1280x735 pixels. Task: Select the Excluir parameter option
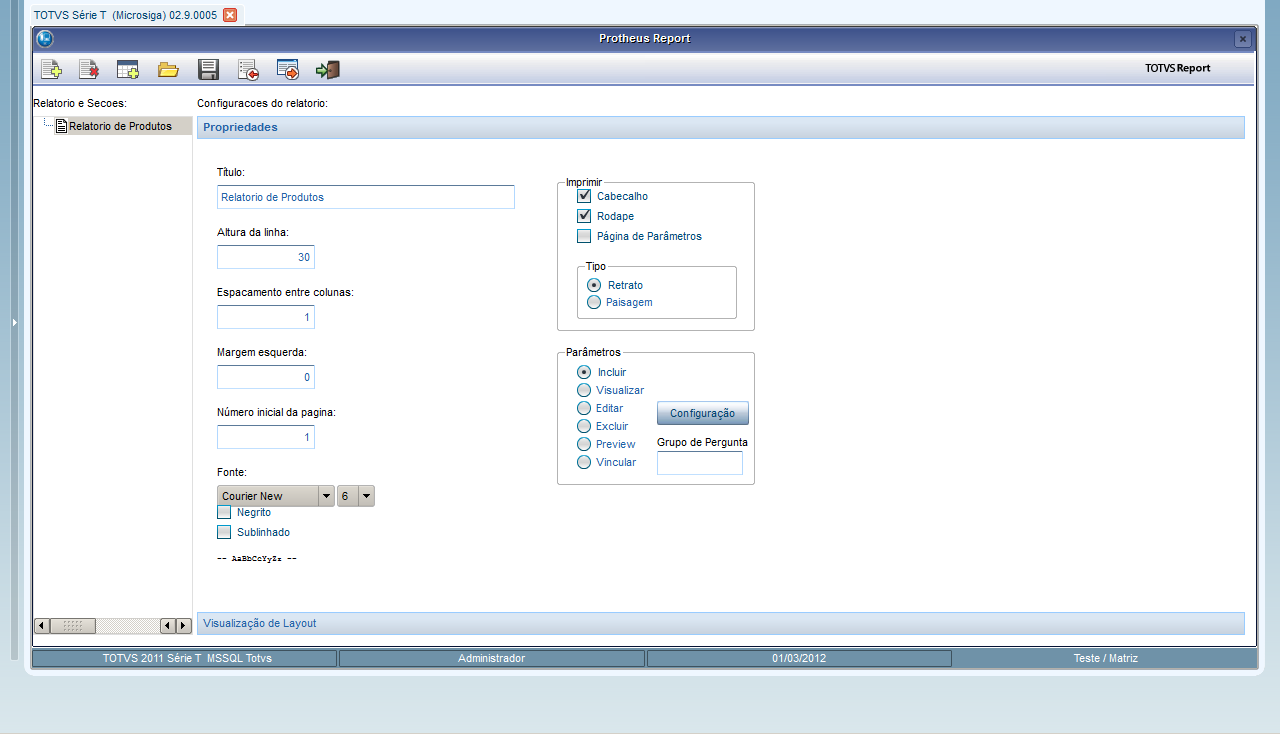584,426
